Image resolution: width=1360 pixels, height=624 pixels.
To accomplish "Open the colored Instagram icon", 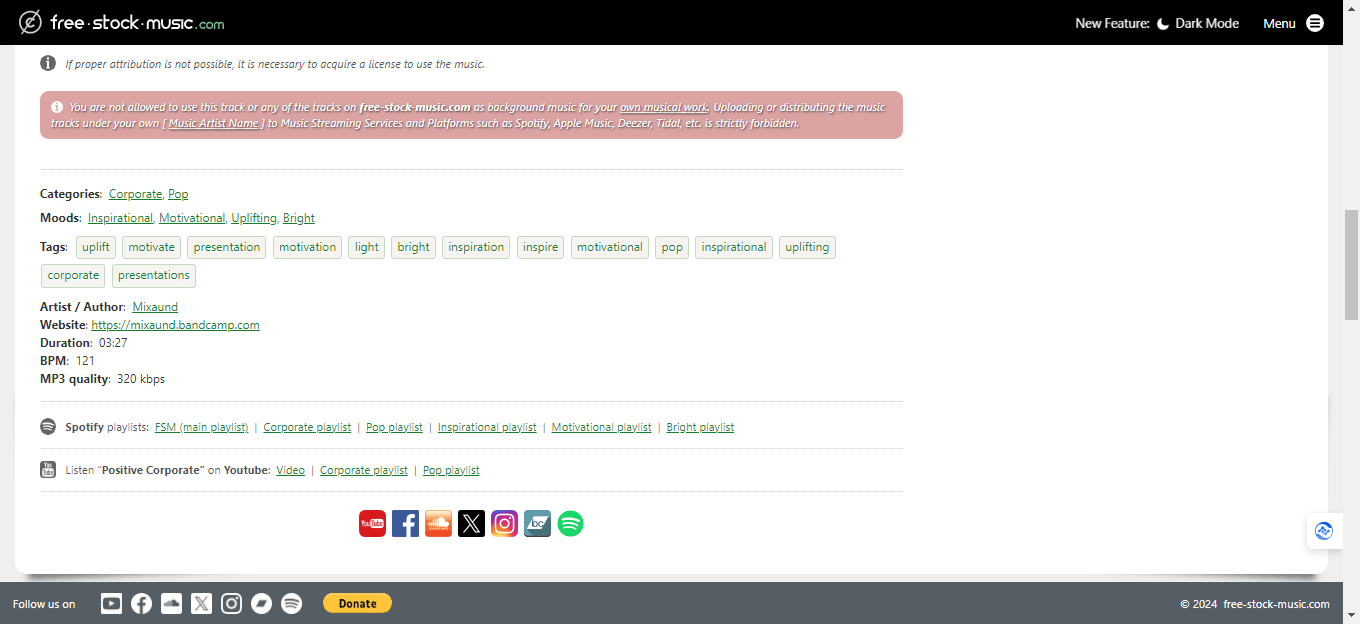I will (x=504, y=523).
